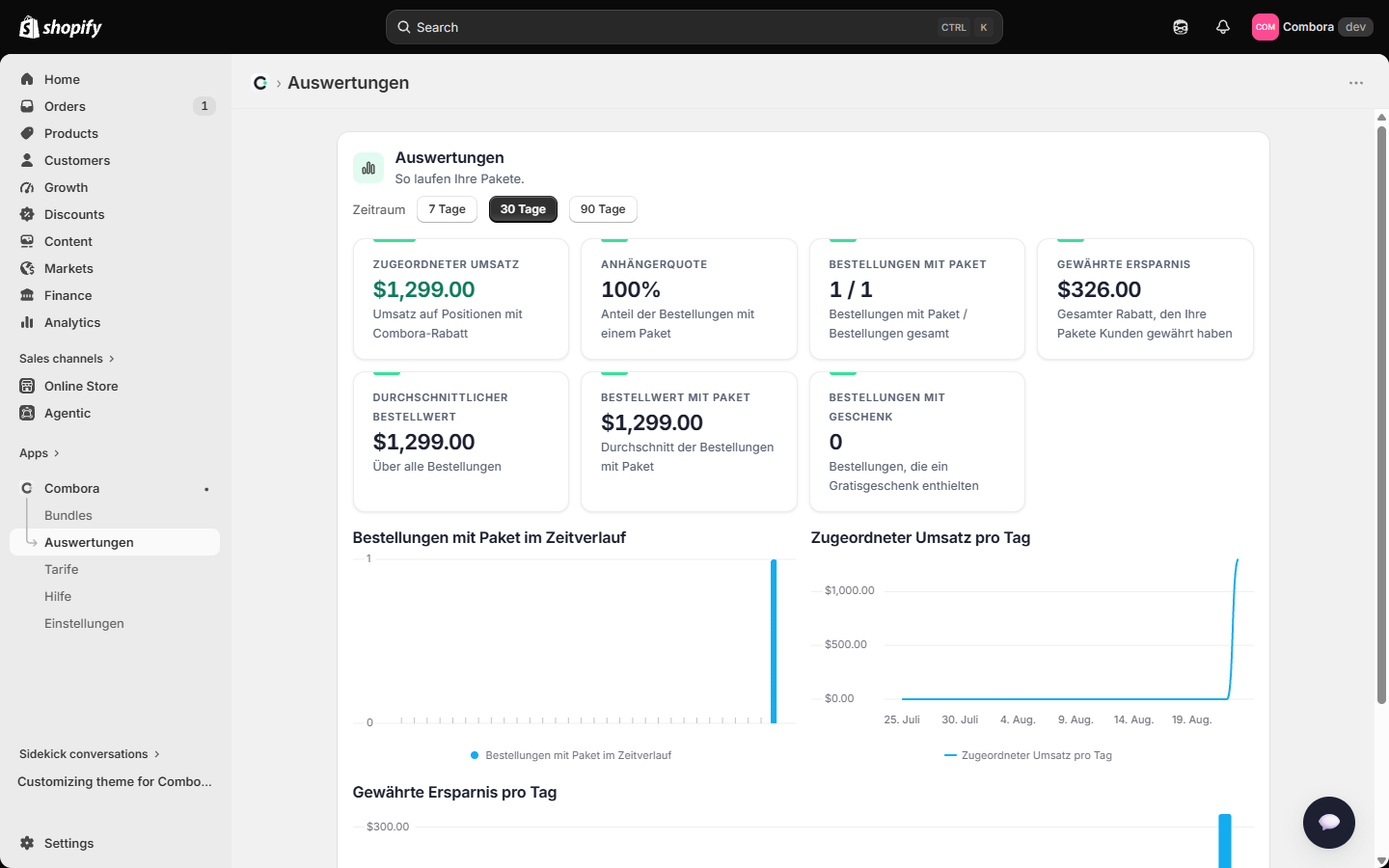Select the 7 Tage time range
The height and width of the screenshot is (868, 1389).
pyautogui.click(x=447, y=209)
